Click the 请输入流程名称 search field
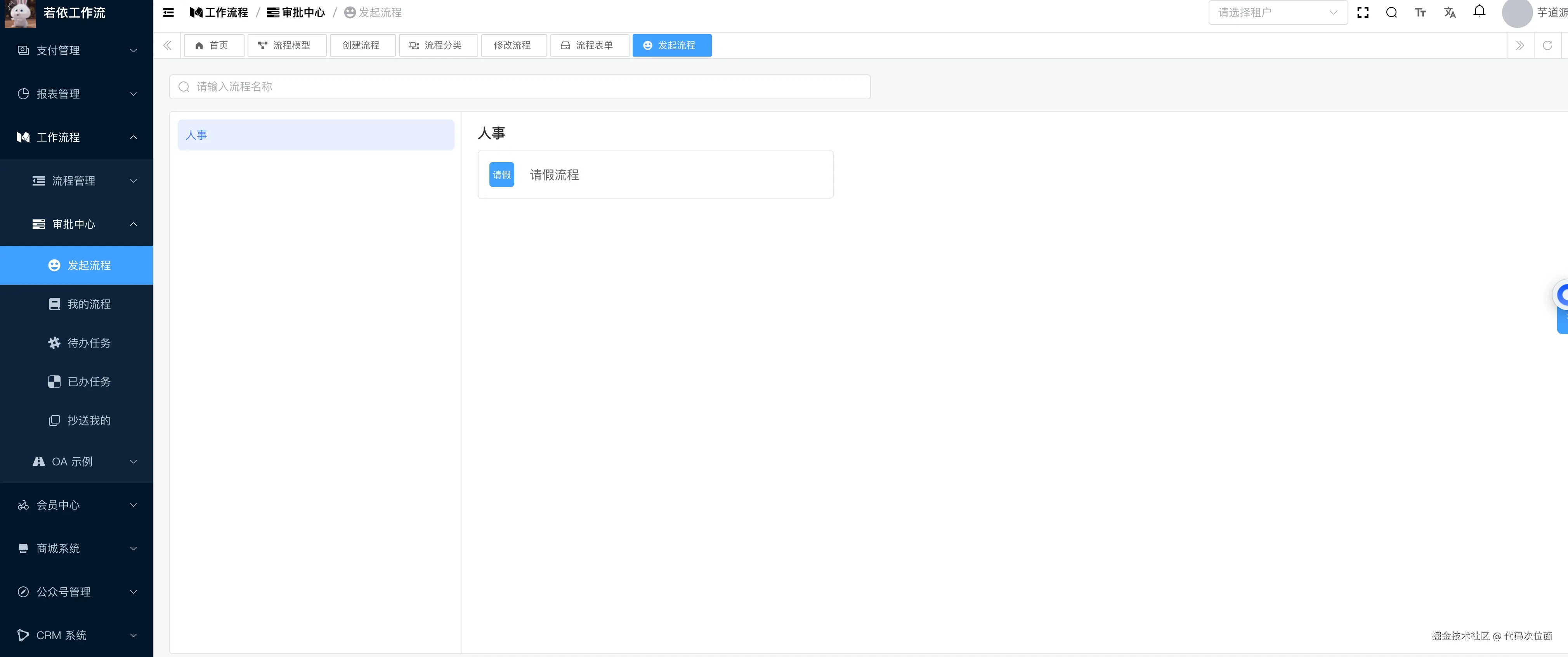Image resolution: width=1568 pixels, height=657 pixels. click(520, 86)
